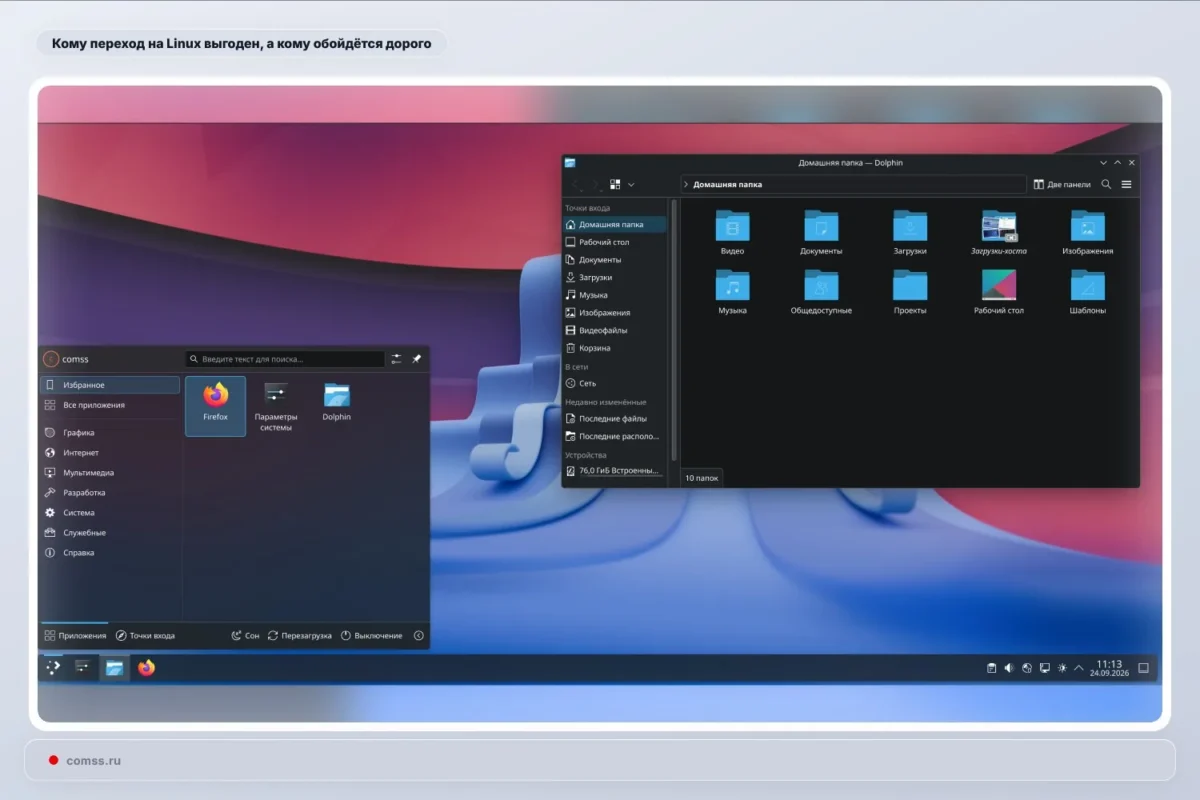
Task: Expand the breadcrumb chevron before Домашняя папка
Action: [x=686, y=184]
